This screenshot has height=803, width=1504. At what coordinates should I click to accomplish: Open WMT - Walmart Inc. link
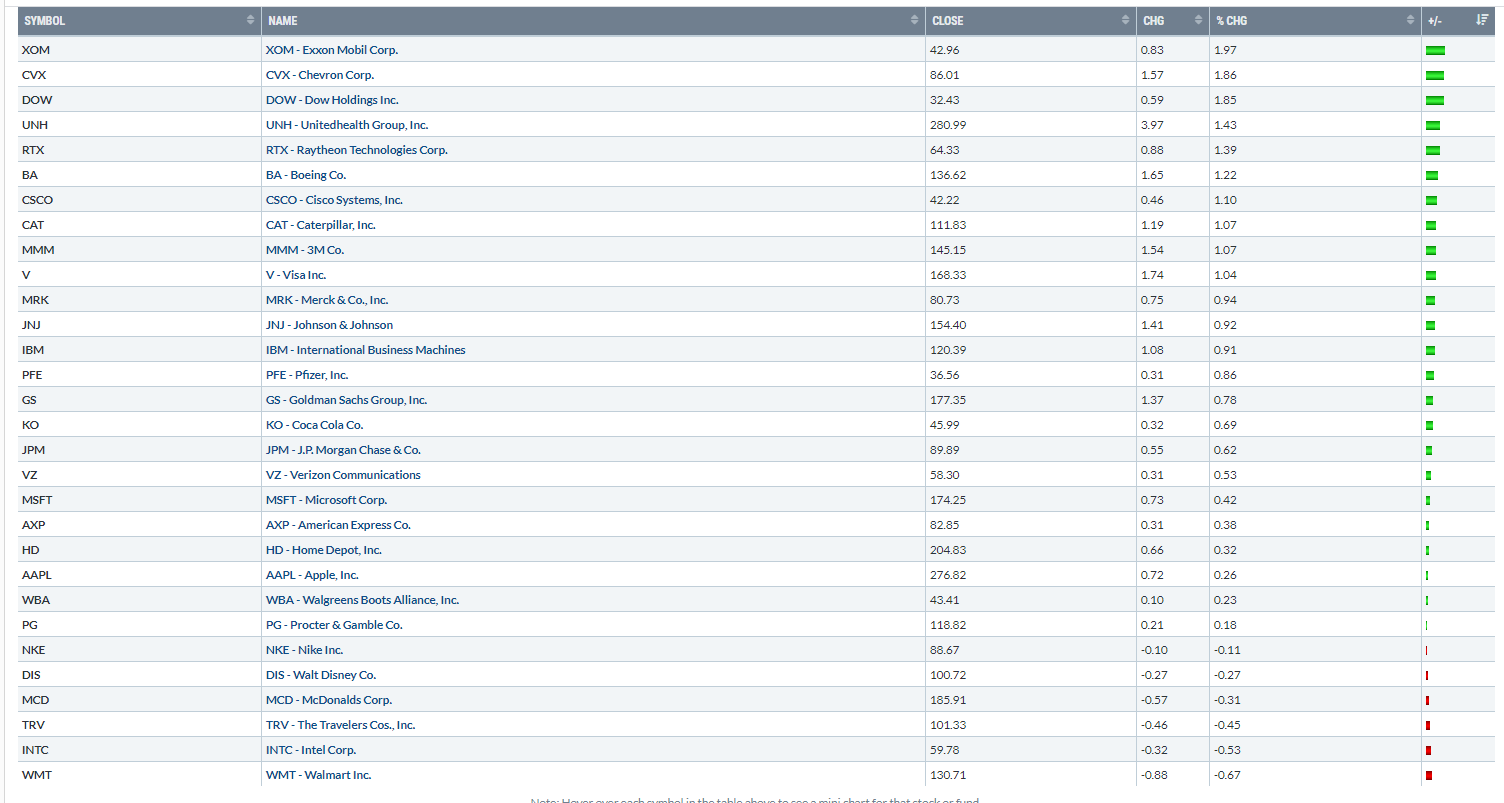click(x=319, y=775)
